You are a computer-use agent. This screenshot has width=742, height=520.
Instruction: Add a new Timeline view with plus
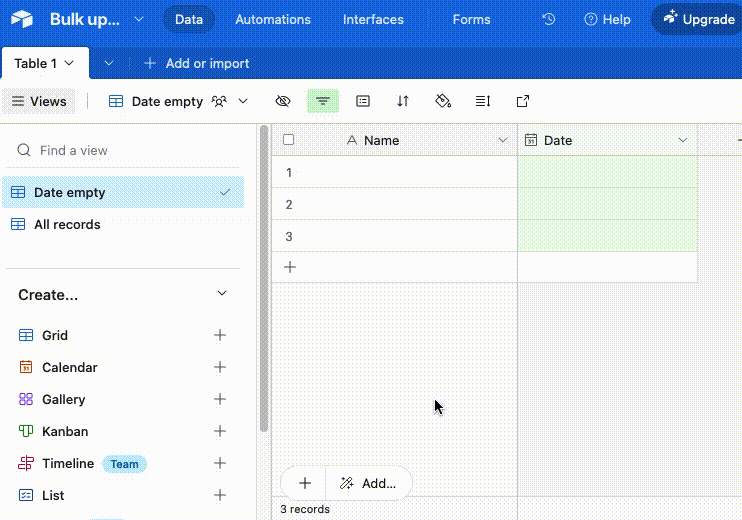click(220, 463)
